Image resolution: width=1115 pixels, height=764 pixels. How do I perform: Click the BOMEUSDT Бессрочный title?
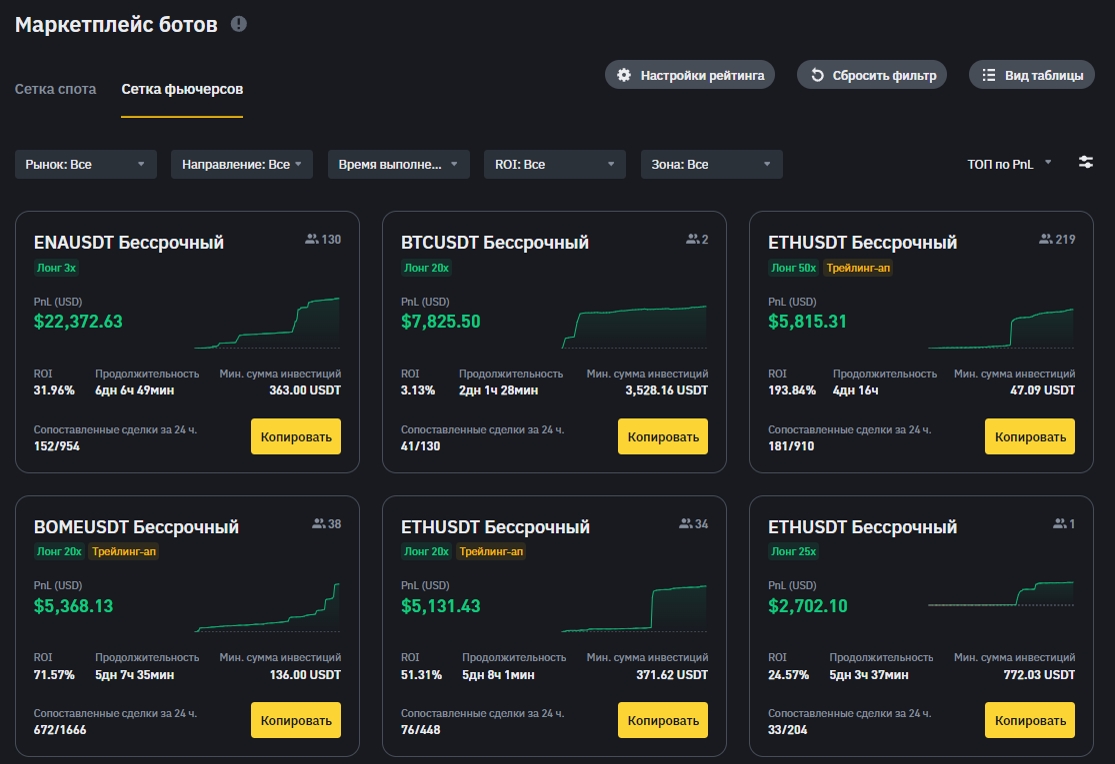pyautogui.click(x=137, y=527)
